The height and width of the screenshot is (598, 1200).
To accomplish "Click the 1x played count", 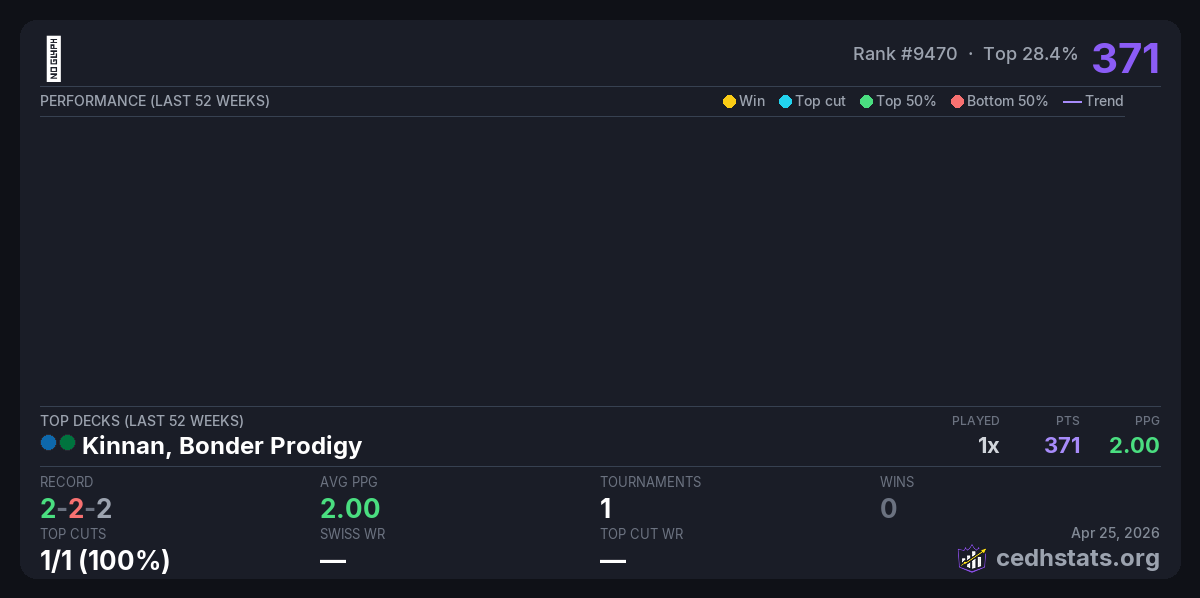I will tap(988, 446).
